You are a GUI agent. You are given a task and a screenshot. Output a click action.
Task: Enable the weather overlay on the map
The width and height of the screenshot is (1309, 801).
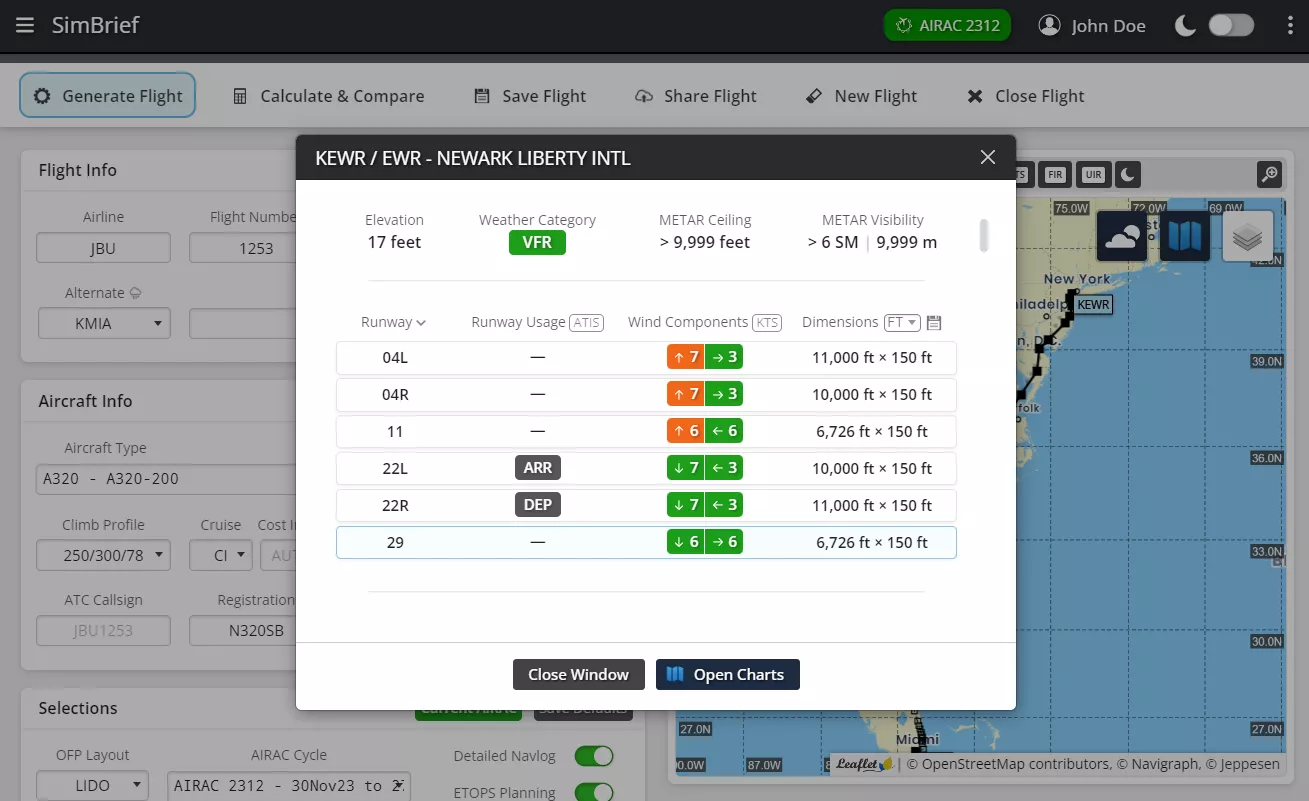1121,236
